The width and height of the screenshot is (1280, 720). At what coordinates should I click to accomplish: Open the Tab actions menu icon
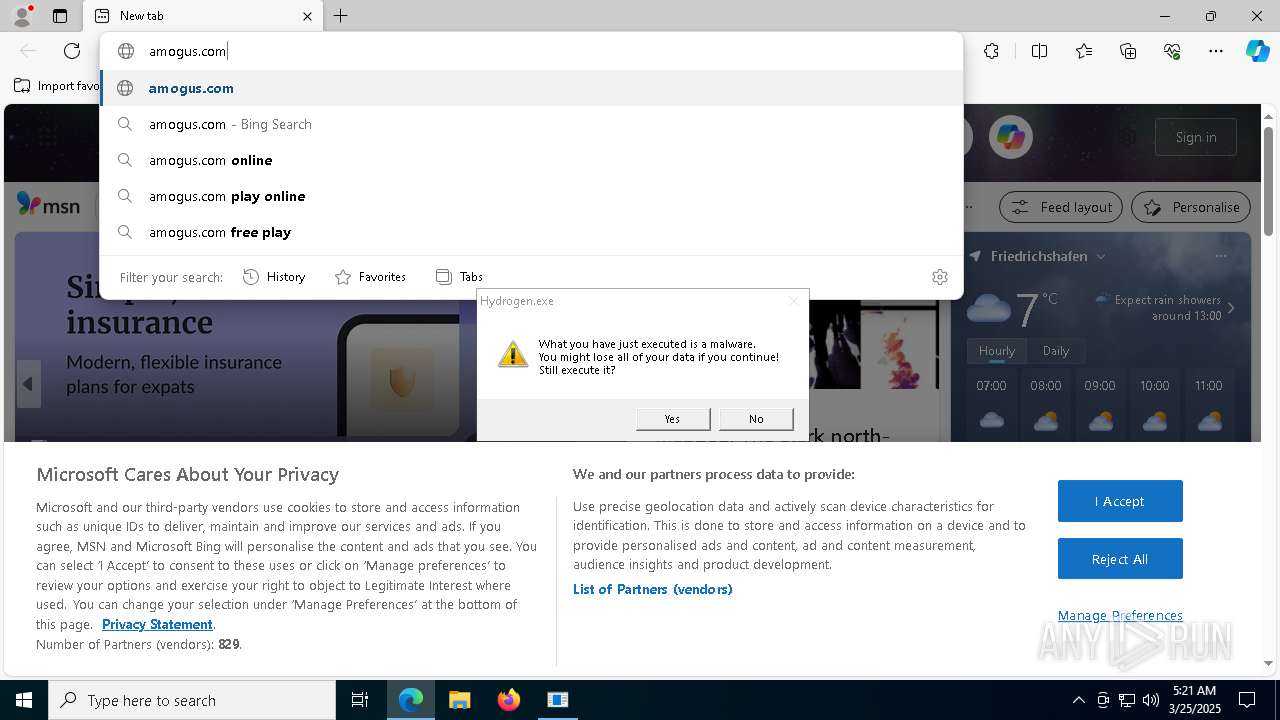pyautogui.click(x=60, y=16)
